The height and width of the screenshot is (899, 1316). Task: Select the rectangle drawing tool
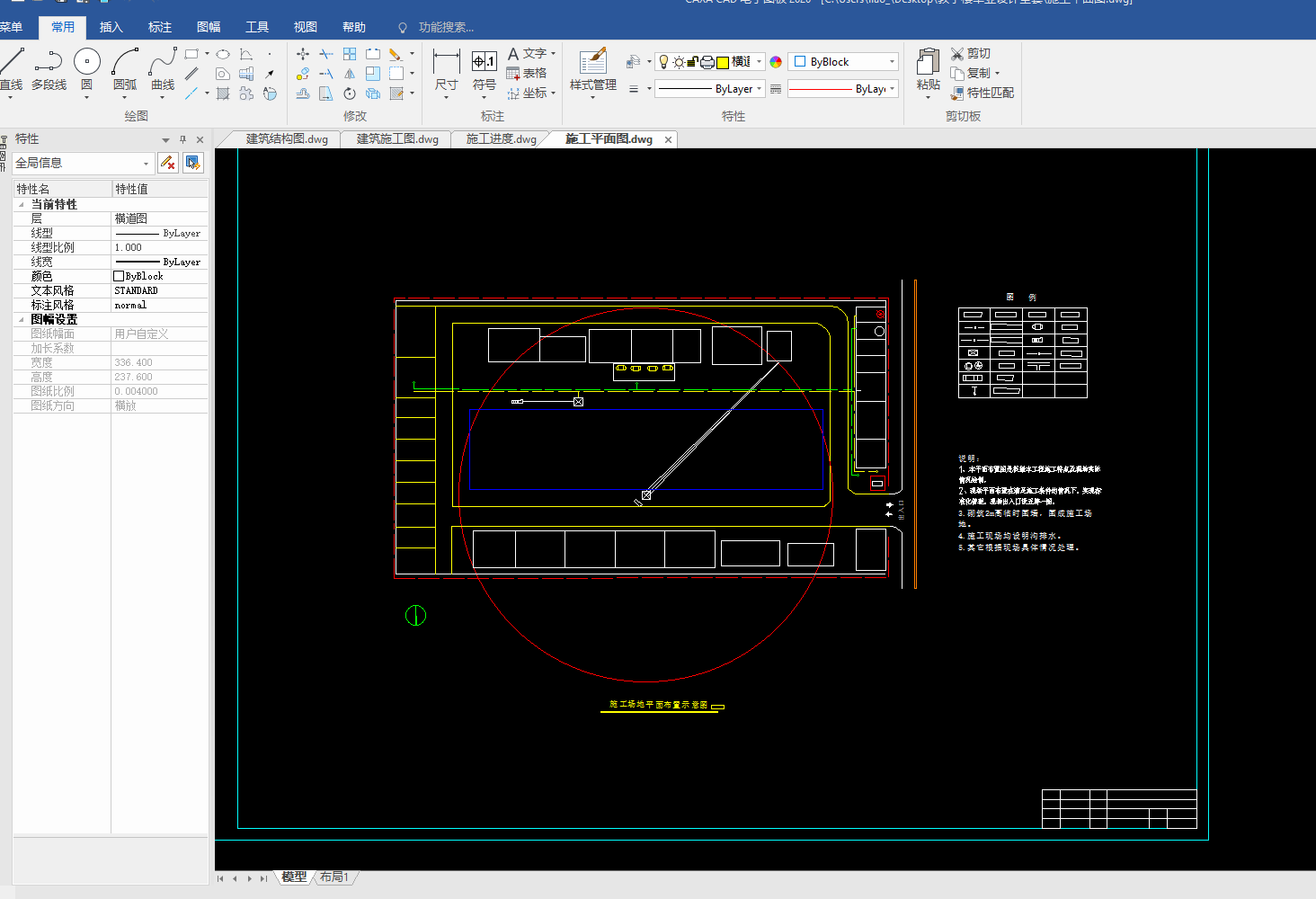tap(191, 54)
